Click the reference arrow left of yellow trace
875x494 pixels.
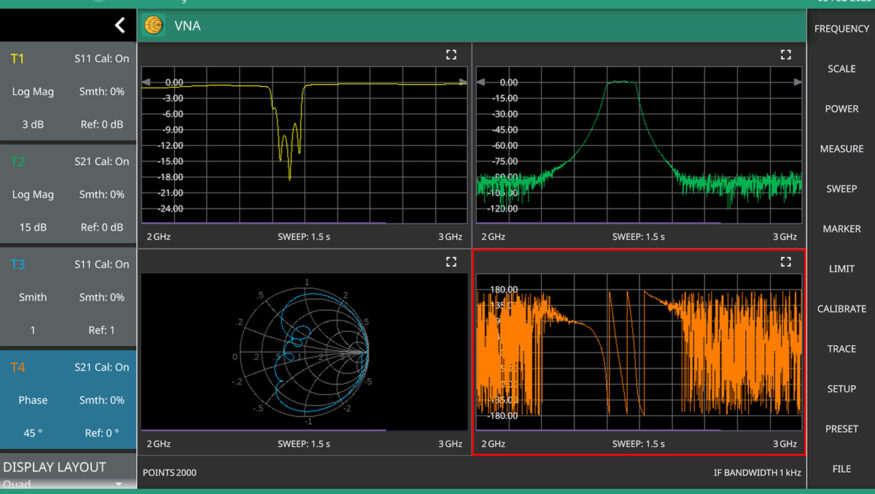[x=147, y=82]
